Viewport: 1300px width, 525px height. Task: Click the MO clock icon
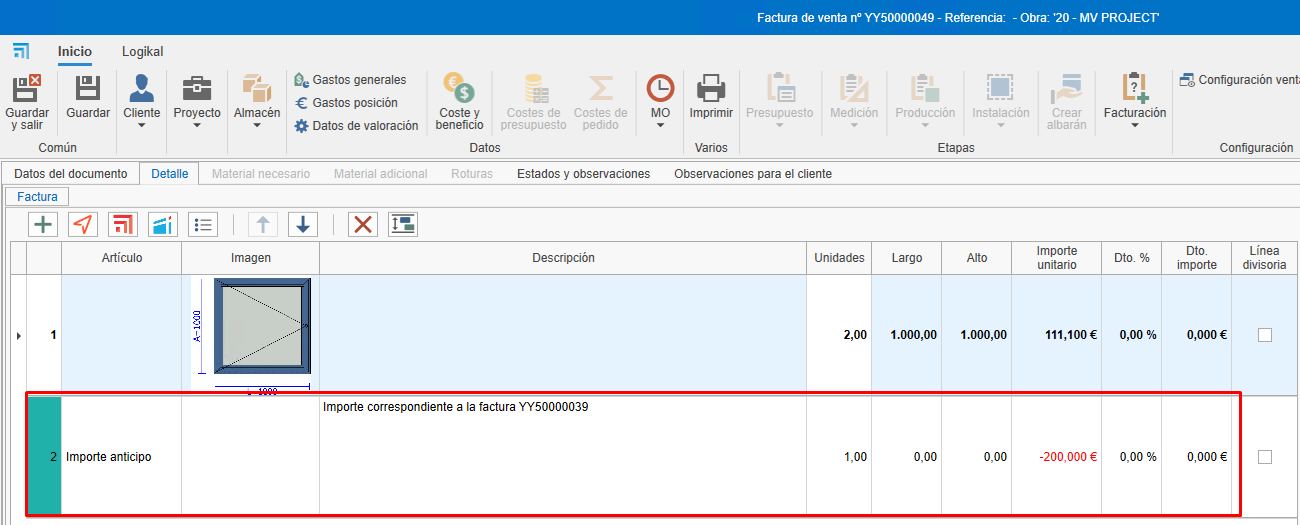pos(660,88)
